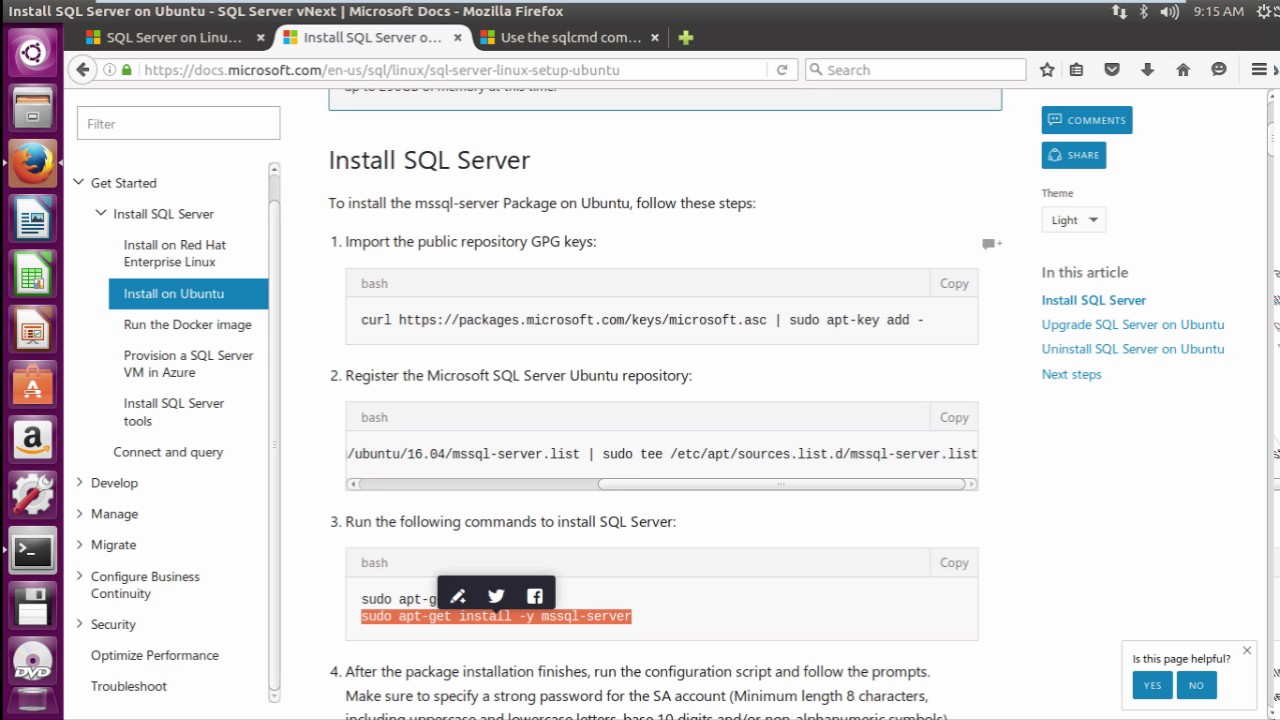Viewport: 1280px width, 720px height.
Task: Share highlighted text on Facebook
Action: pyautogui.click(x=535, y=596)
